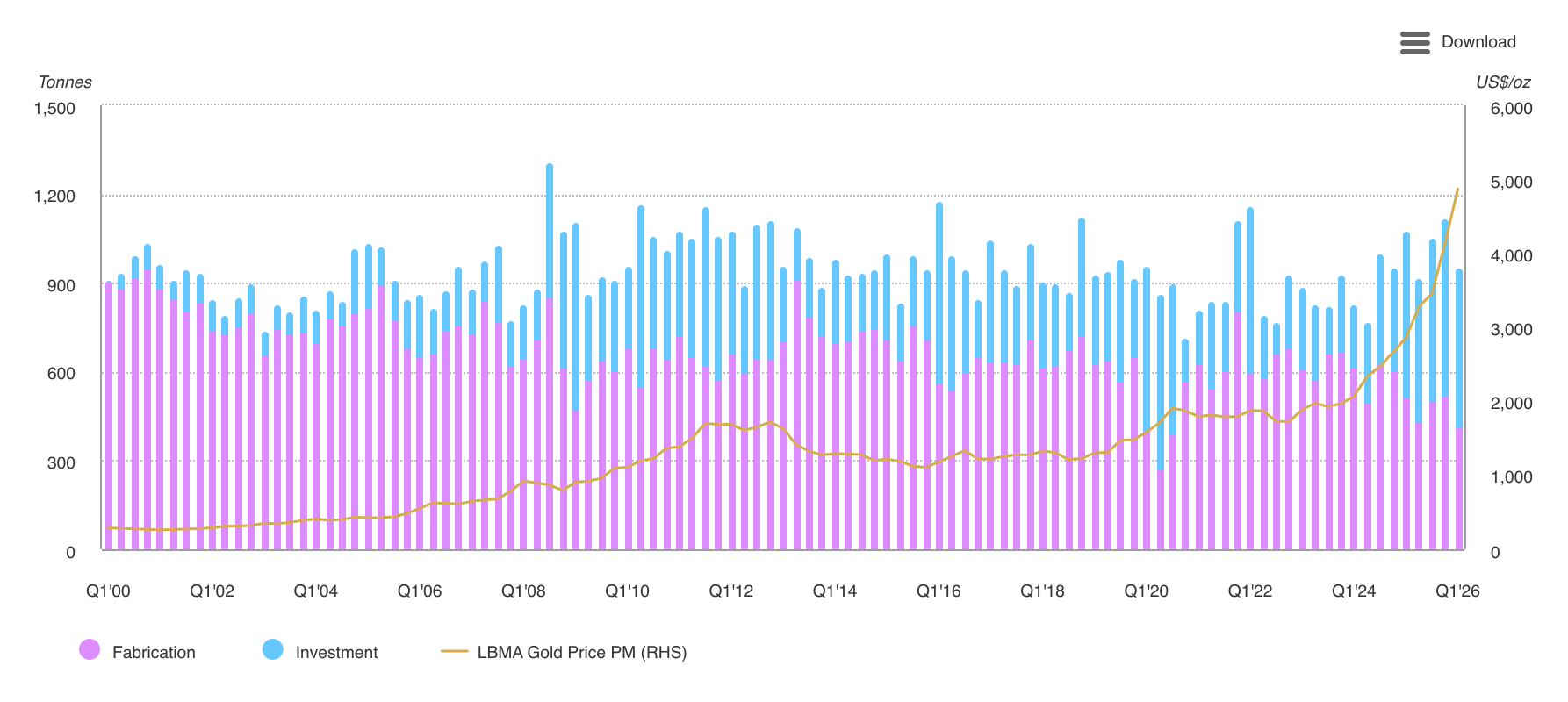The width and height of the screenshot is (1568, 702).
Task: Click the 6,000 US$/oz axis label
Action: pos(1512,109)
